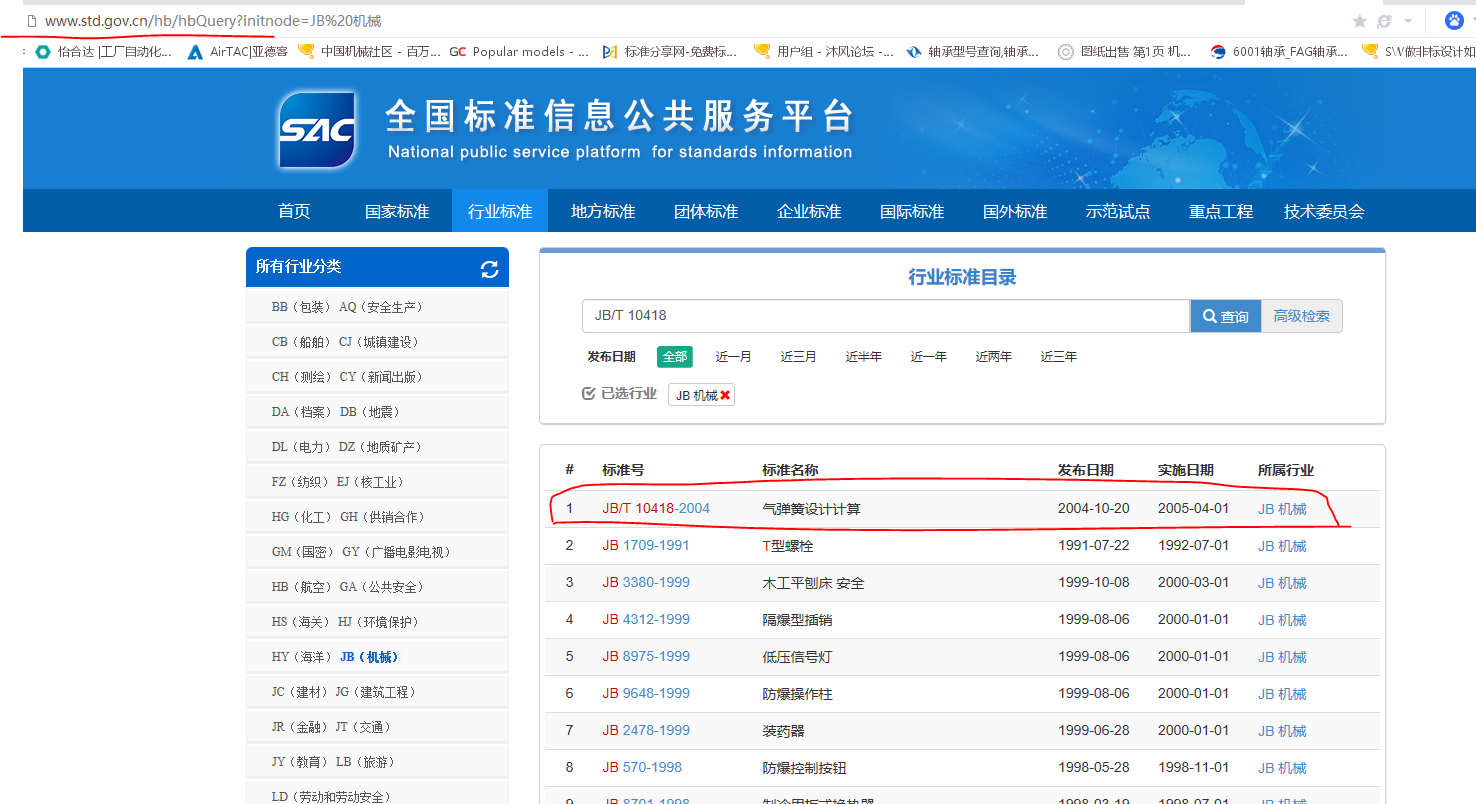This screenshot has width=1476, height=804.
Task: Open standard JB 1709-1991
Action: click(646, 545)
